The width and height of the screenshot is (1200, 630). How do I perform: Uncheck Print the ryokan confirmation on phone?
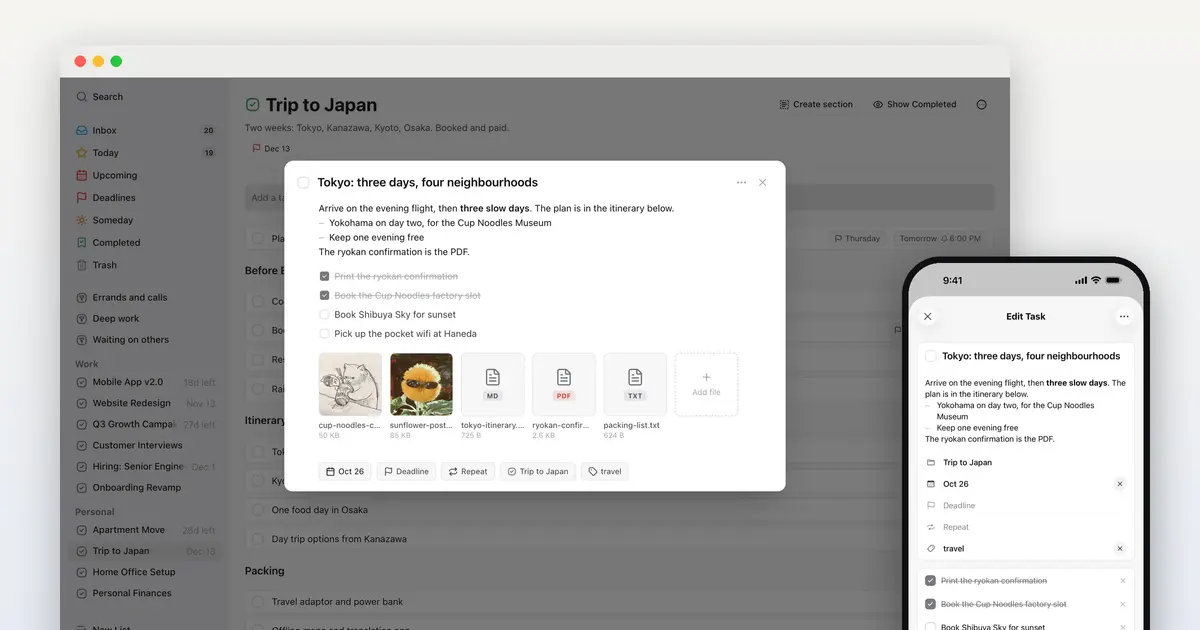pos(931,581)
